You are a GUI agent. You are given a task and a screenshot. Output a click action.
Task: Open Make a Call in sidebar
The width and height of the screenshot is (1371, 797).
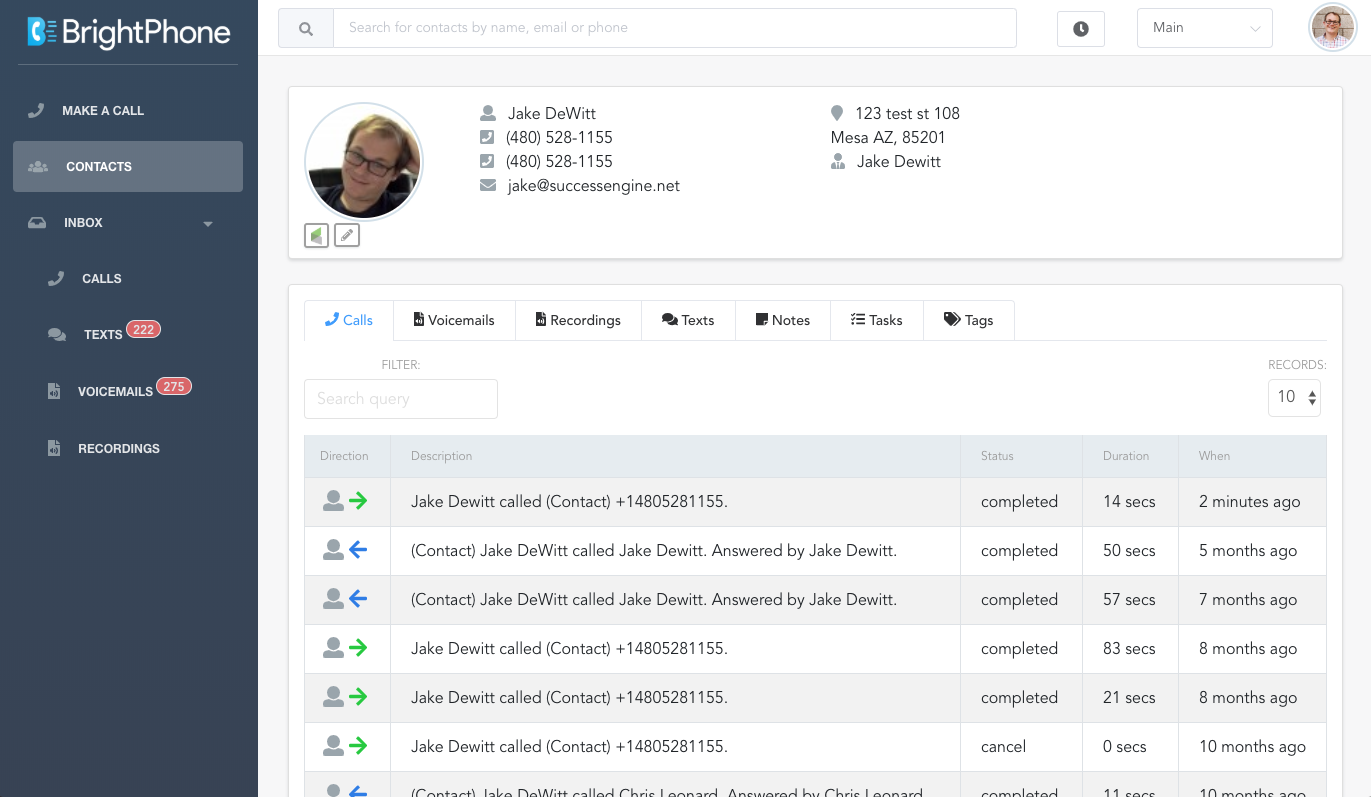coord(103,111)
